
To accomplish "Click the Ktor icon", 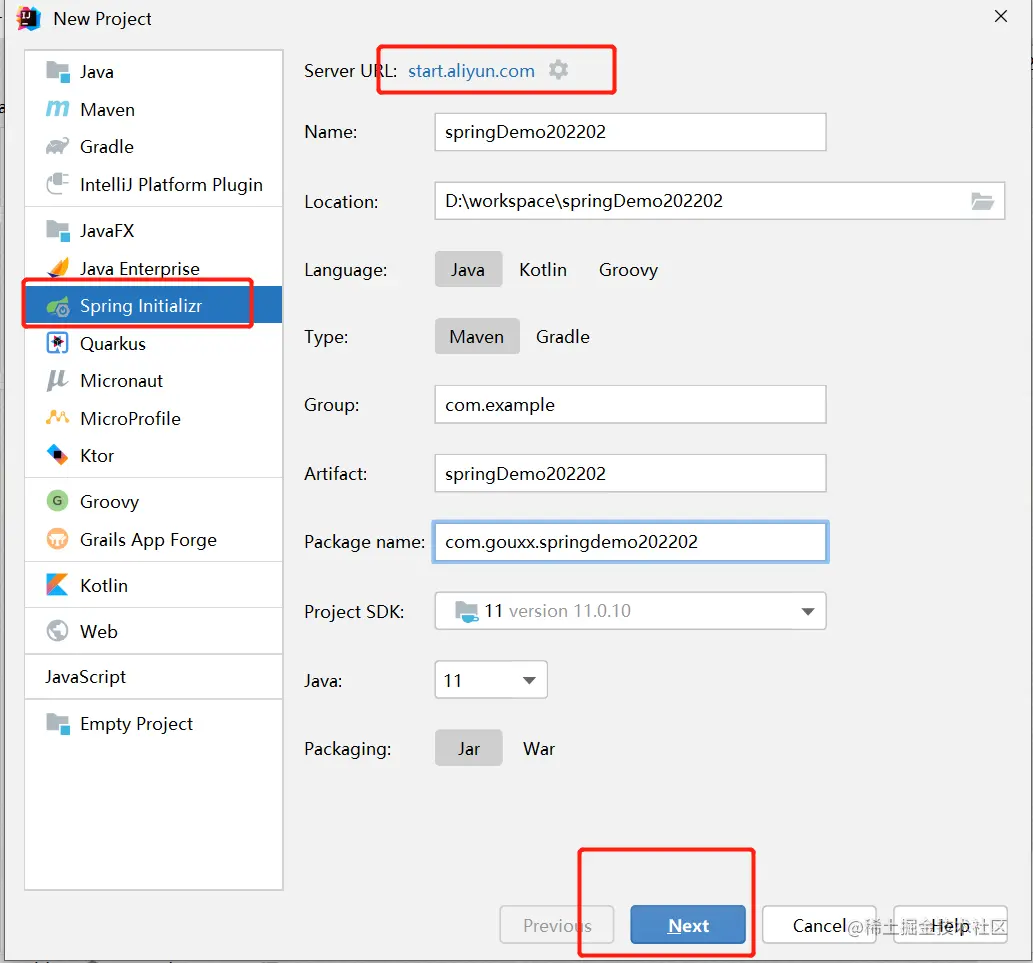I will pyautogui.click(x=58, y=454).
